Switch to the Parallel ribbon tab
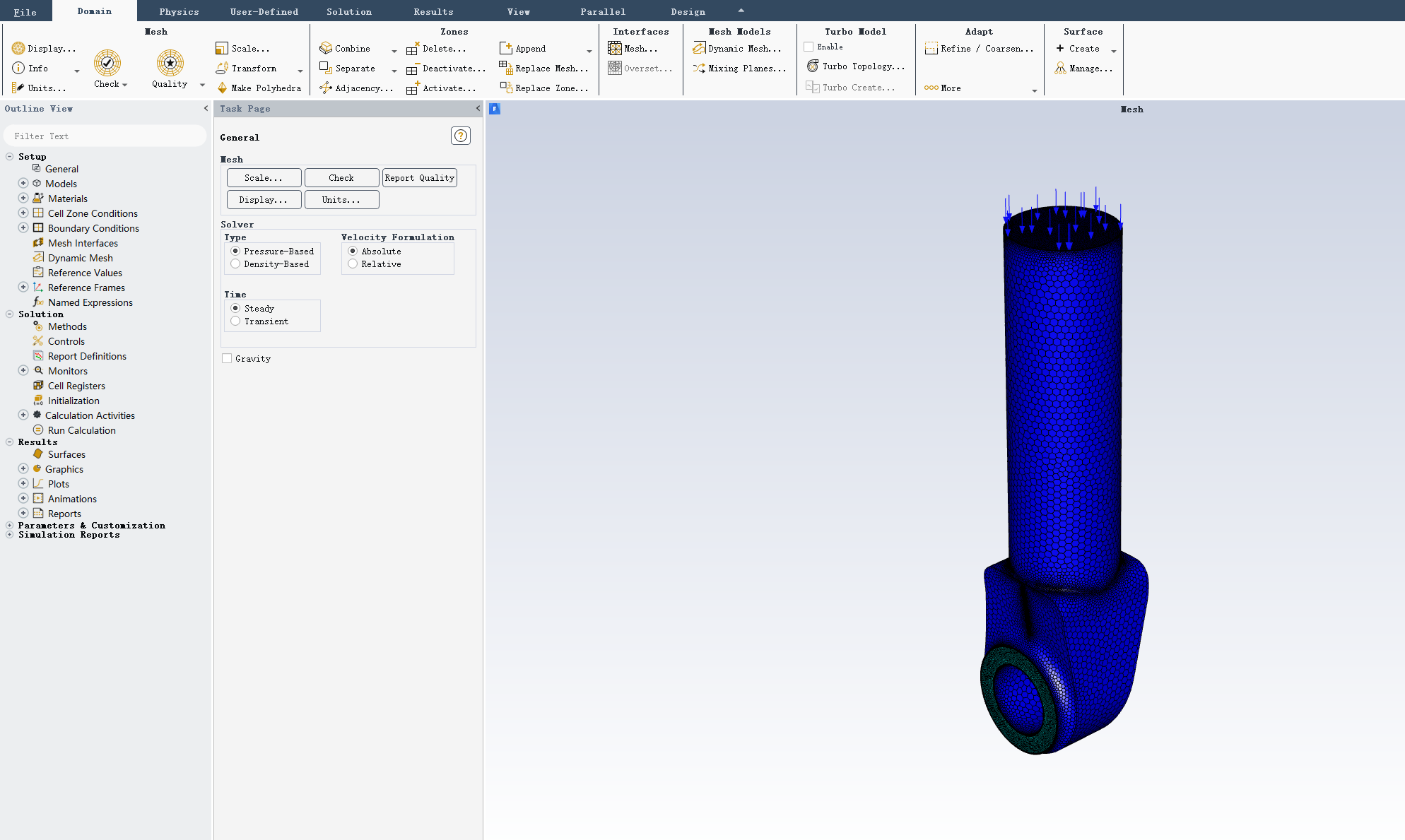 [603, 11]
